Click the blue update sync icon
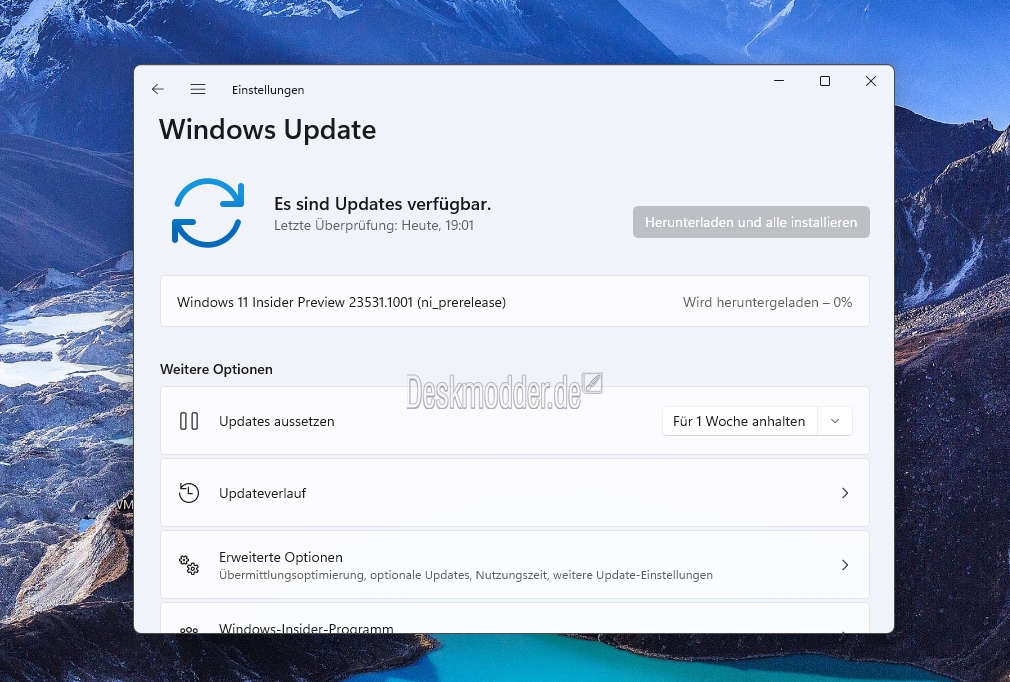Screen dimensions: 1010x682 pyautogui.click(x=208, y=213)
